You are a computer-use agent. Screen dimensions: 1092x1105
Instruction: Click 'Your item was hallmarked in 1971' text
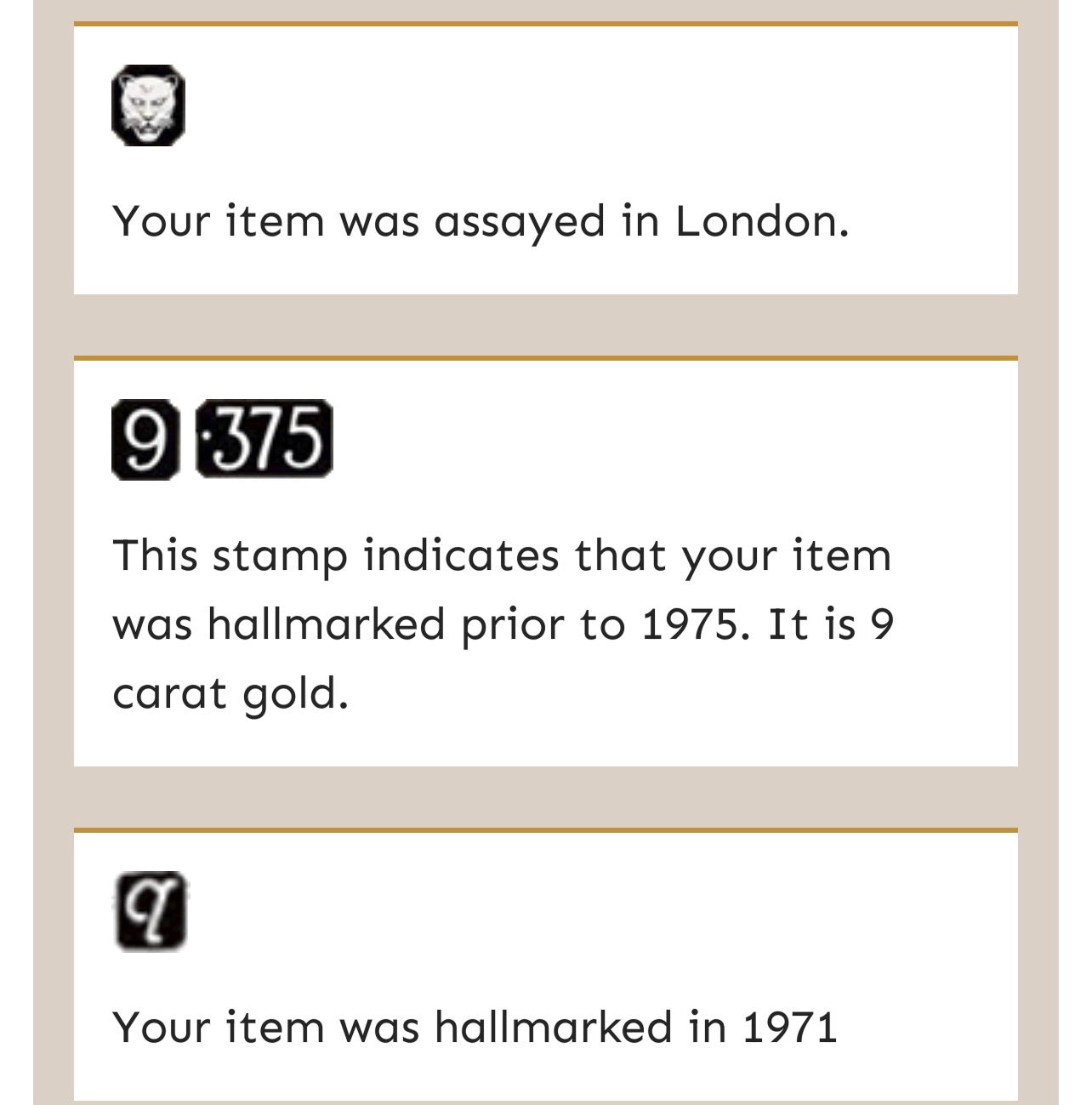tap(475, 1027)
